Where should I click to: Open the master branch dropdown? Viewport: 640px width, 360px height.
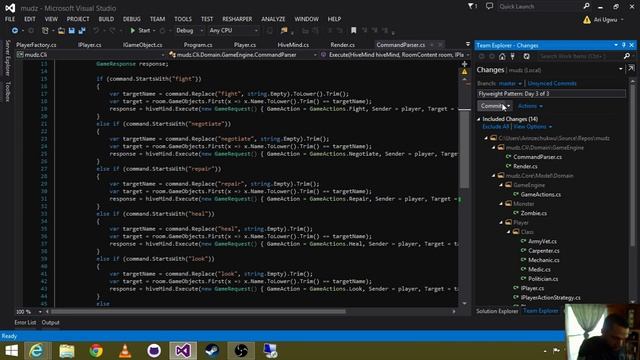click(510, 83)
